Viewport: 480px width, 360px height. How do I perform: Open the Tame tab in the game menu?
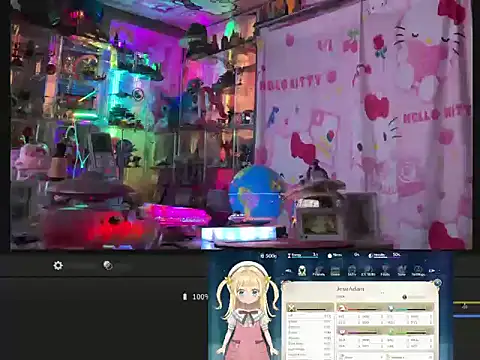pyautogui.click(x=402, y=271)
